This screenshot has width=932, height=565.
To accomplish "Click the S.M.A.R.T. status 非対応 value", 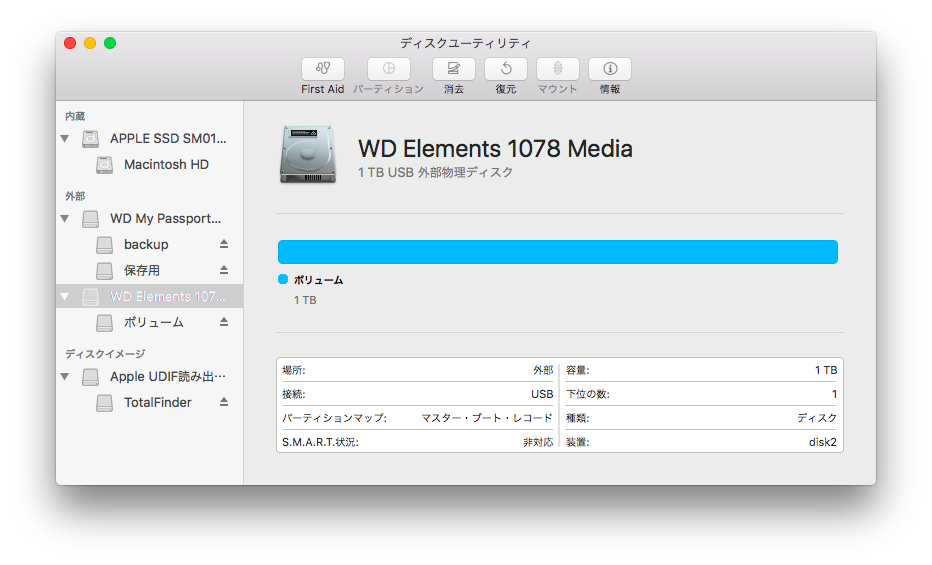I will [538, 442].
